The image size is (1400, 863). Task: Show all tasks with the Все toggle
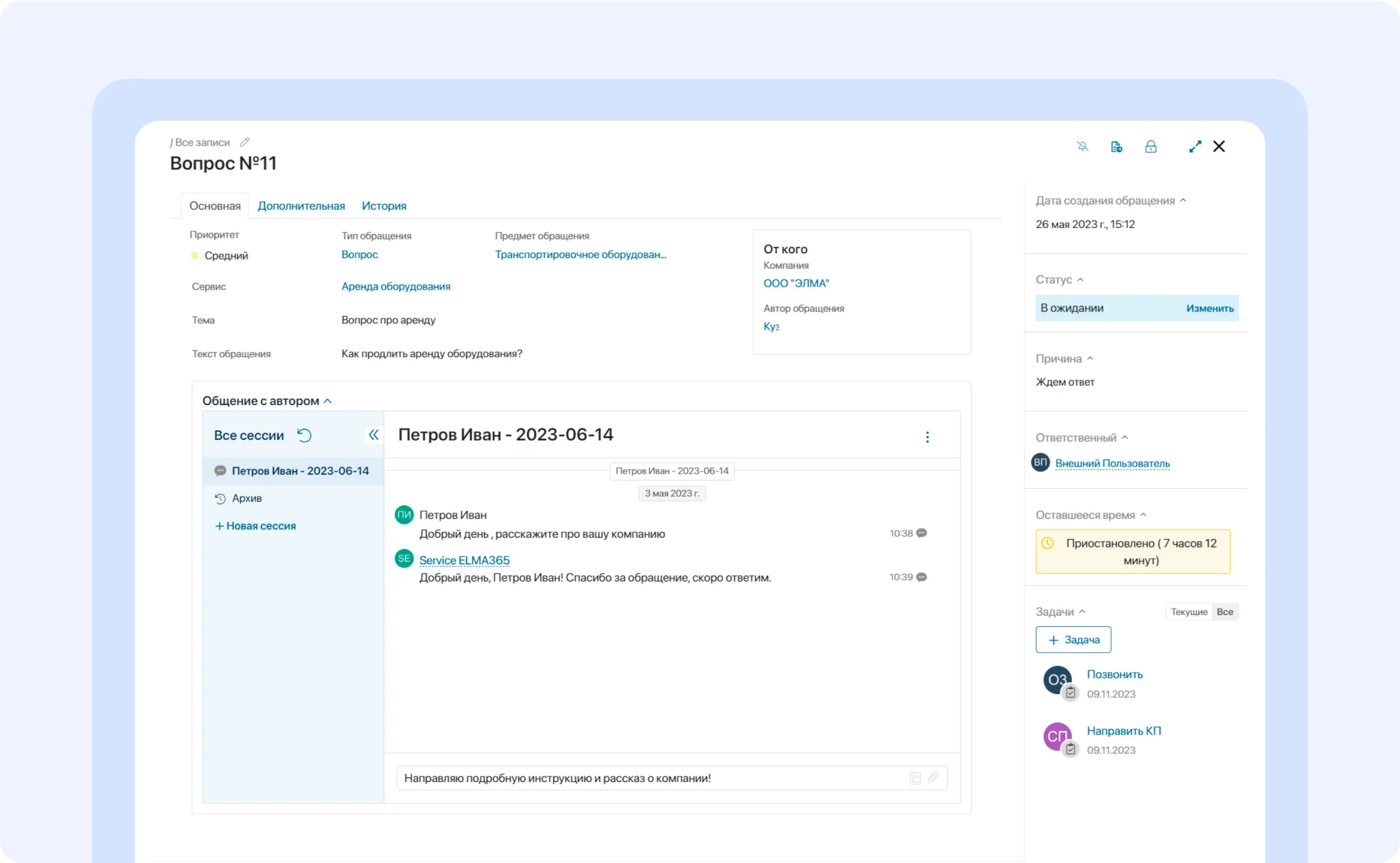coord(1225,611)
